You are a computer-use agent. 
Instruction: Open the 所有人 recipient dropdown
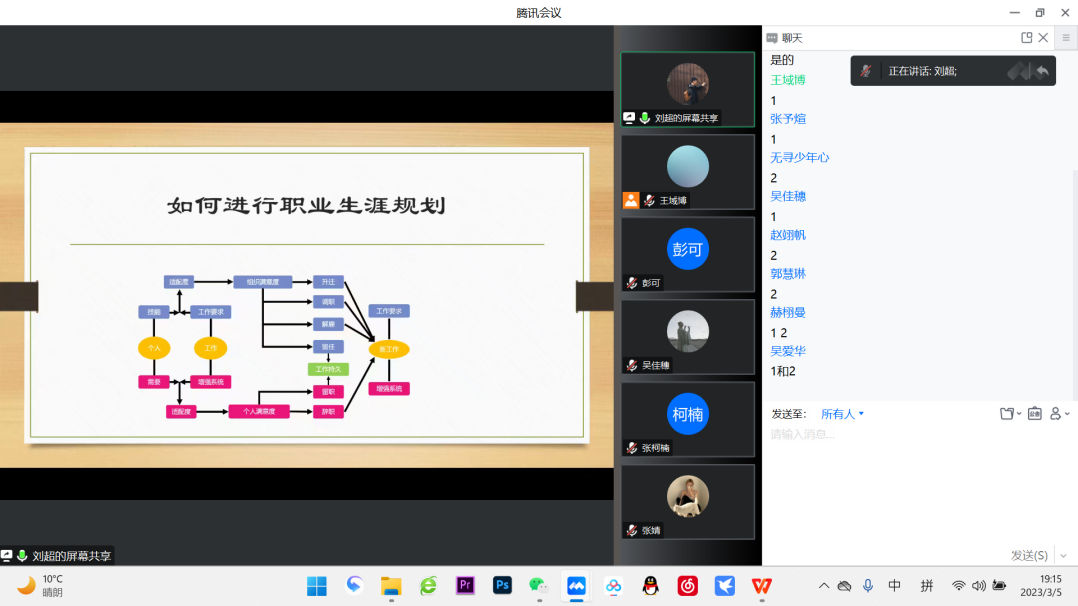[x=838, y=414]
